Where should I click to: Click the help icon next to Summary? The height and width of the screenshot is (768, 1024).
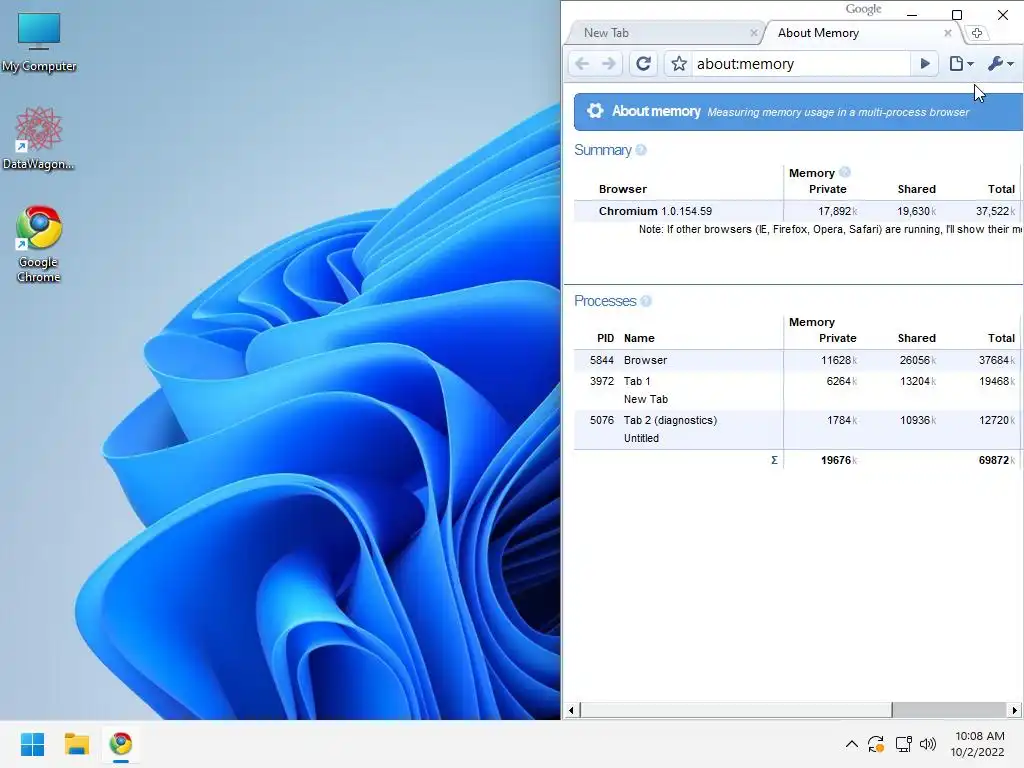click(x=641, y=150)
